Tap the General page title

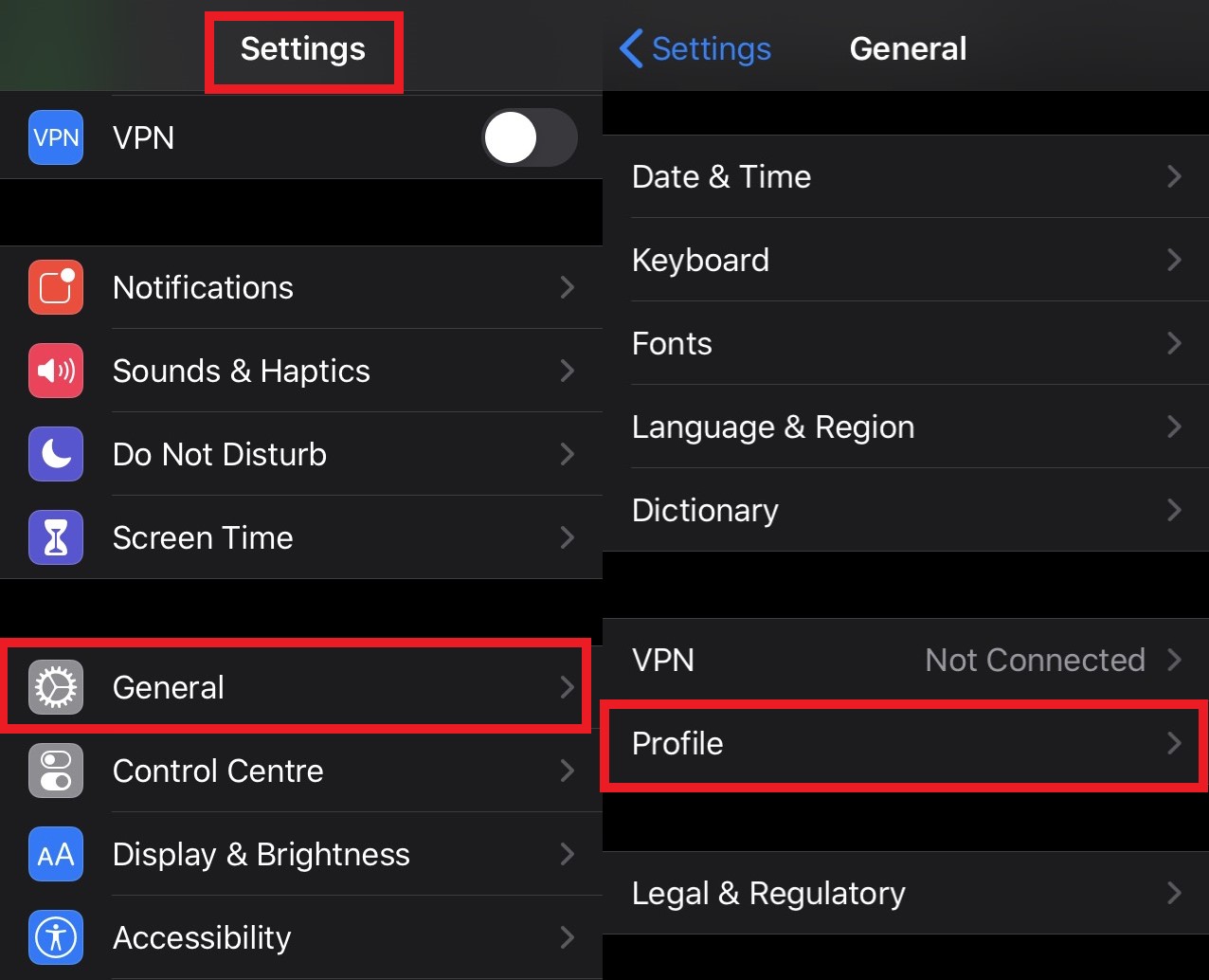click(908, 48)
